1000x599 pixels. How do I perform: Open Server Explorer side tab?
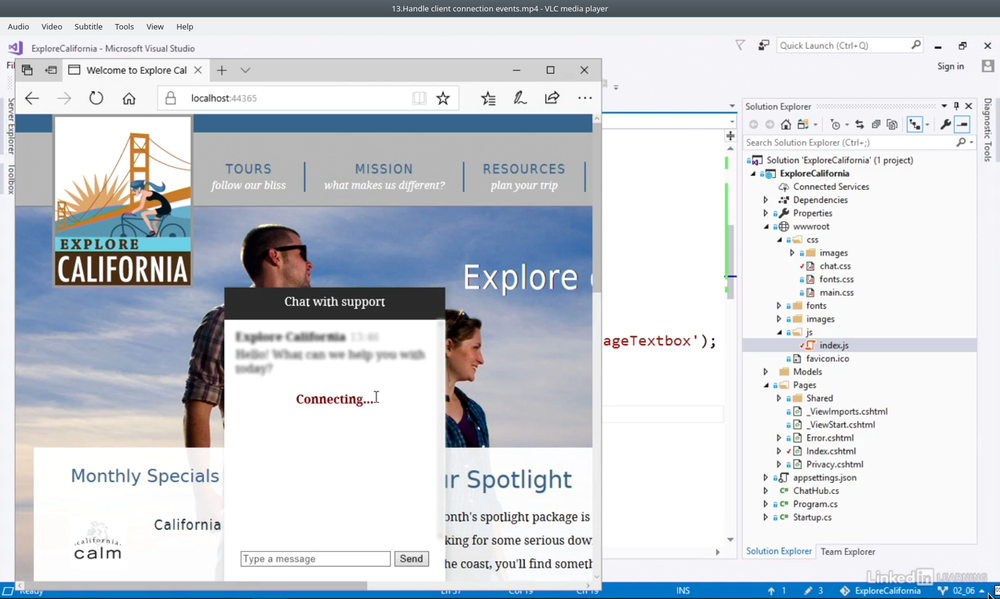coord(10,126)
